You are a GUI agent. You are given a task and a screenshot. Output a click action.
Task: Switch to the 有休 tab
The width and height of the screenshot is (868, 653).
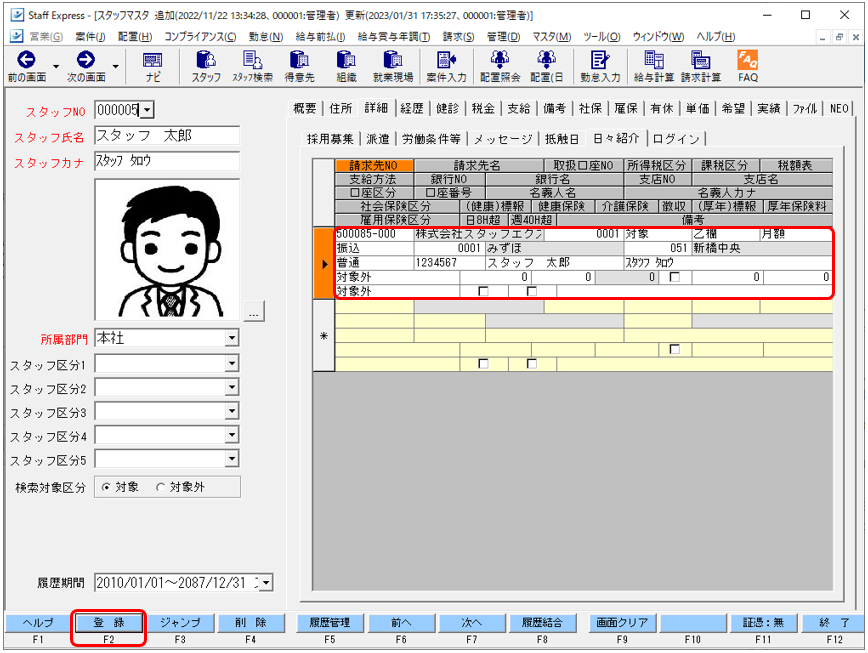coord(662,108)
